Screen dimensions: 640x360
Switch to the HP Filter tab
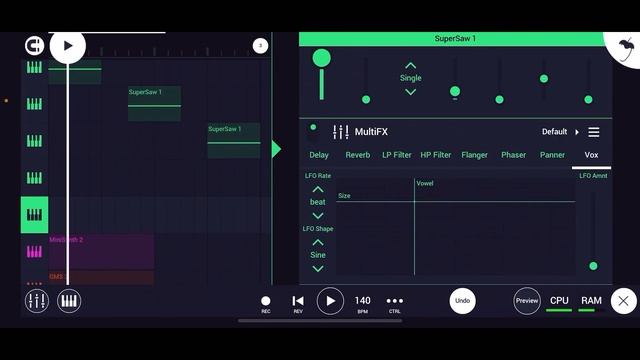click(x=436, y=155)
